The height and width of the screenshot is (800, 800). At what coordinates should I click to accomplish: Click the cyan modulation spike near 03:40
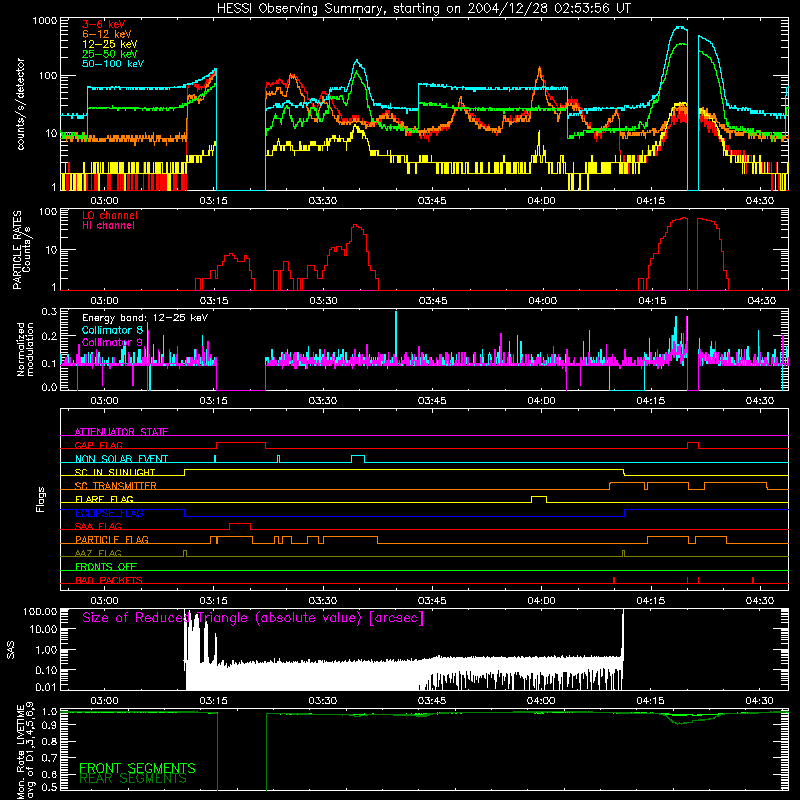point(396,332)
